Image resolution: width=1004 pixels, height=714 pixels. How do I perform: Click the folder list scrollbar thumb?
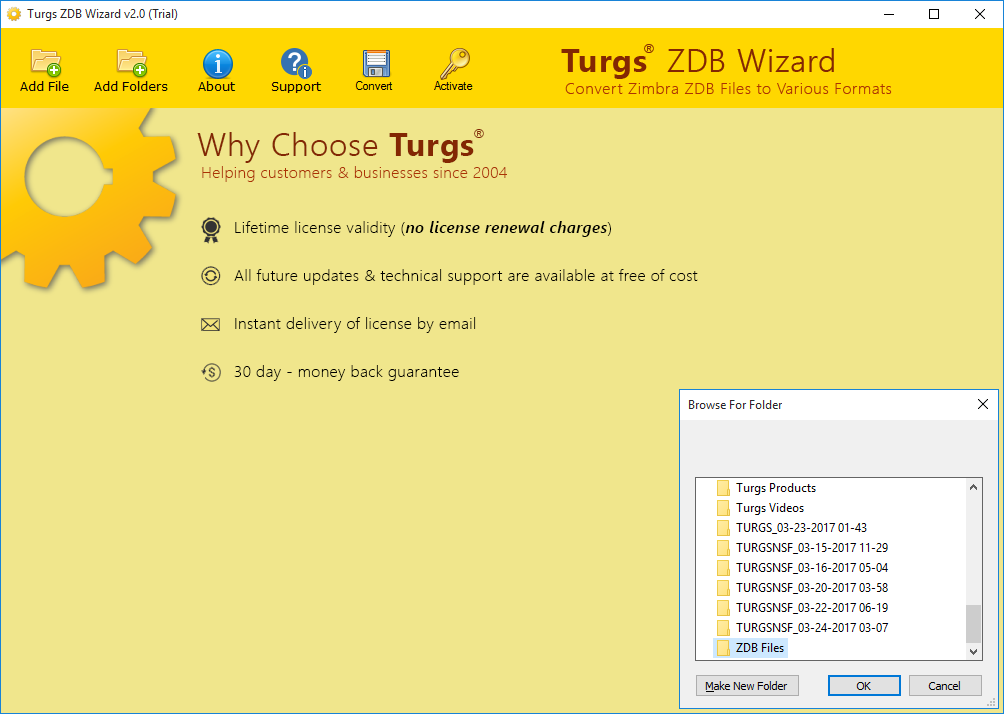(x=973, y=623)
